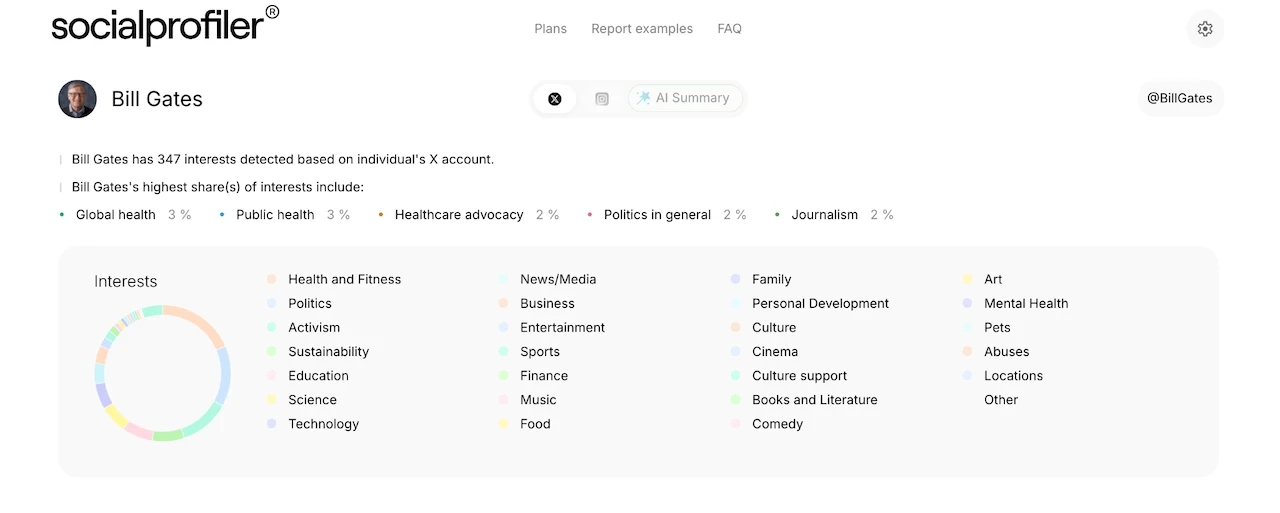The height and width of the screenshot is (513, 1280).
Task: Select the News/Media legend entry
Action: 547,280
